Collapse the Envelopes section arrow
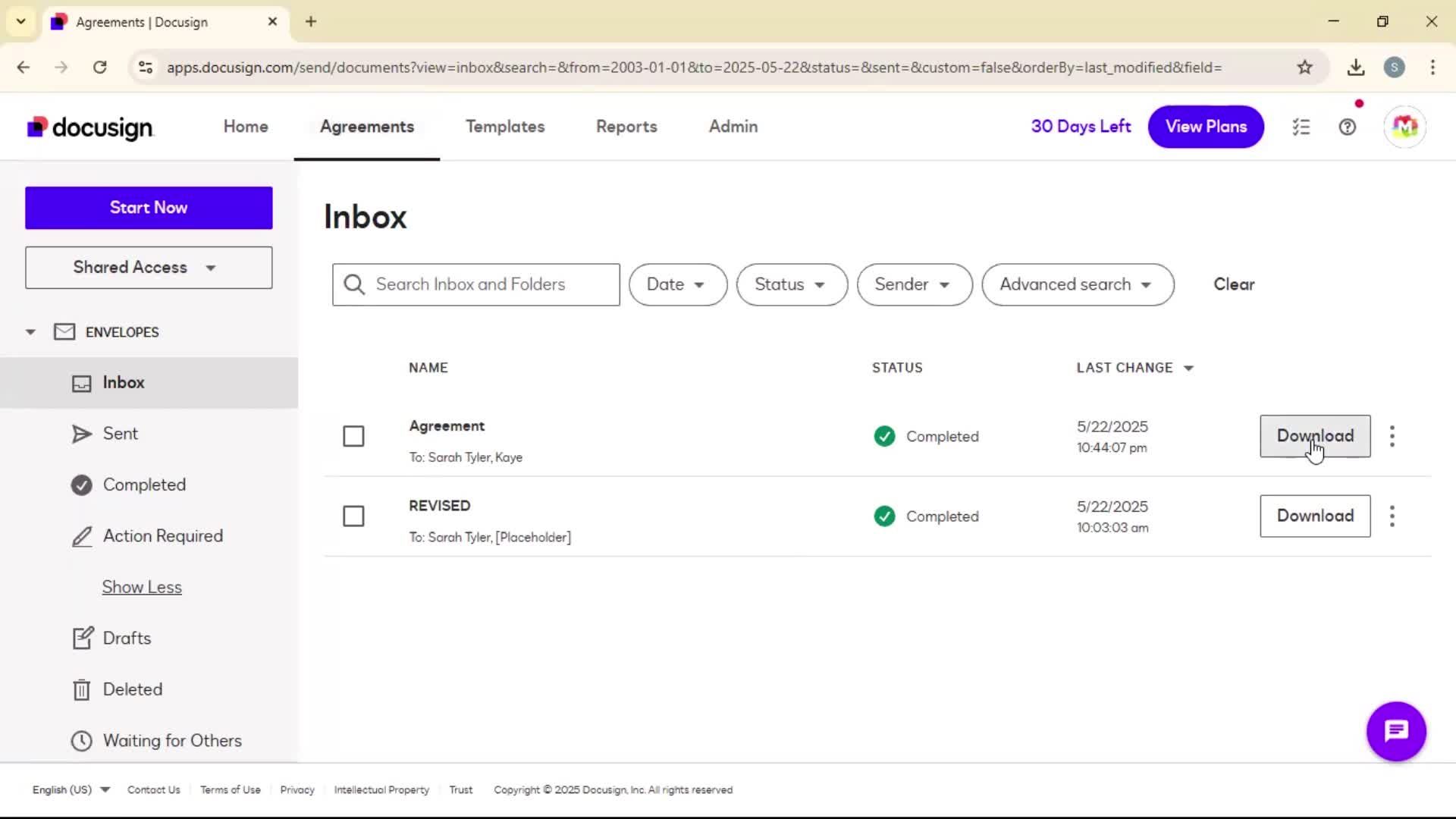Screen dimensions: 1456x819 click(x=30, y=332)
